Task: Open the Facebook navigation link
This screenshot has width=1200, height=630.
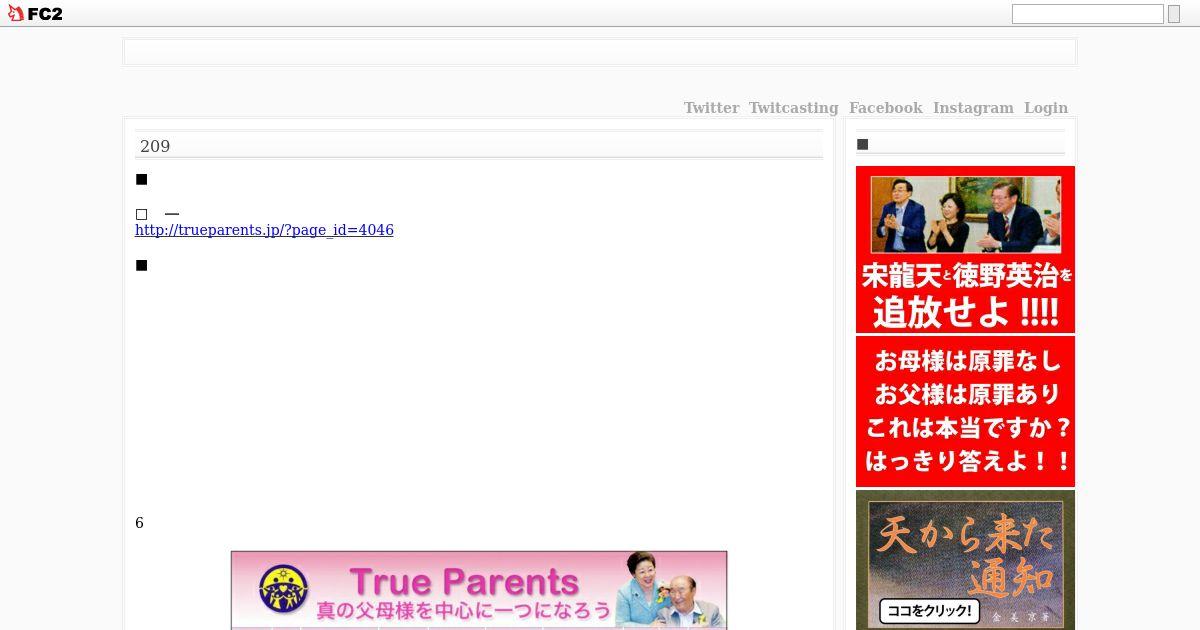Action: (x=885, y=108)
